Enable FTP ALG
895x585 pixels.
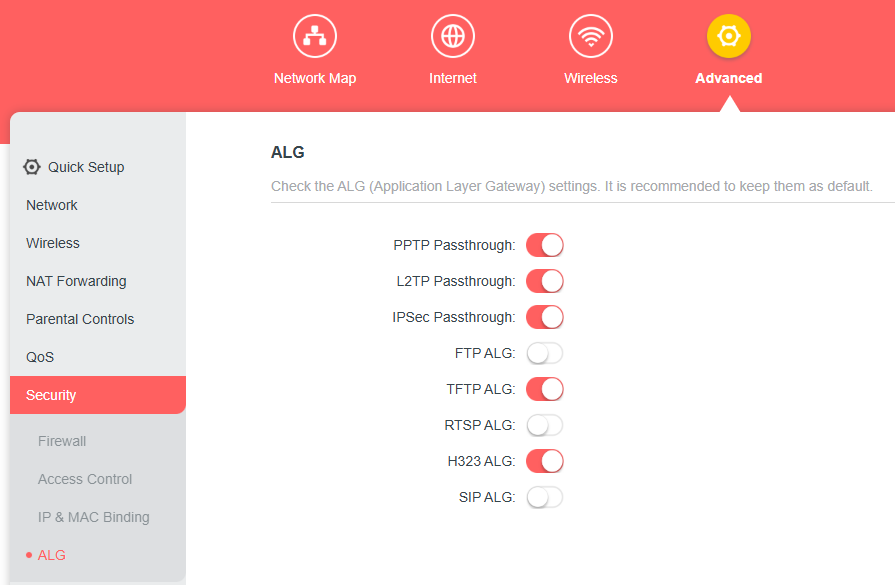(x=544, y=353)
